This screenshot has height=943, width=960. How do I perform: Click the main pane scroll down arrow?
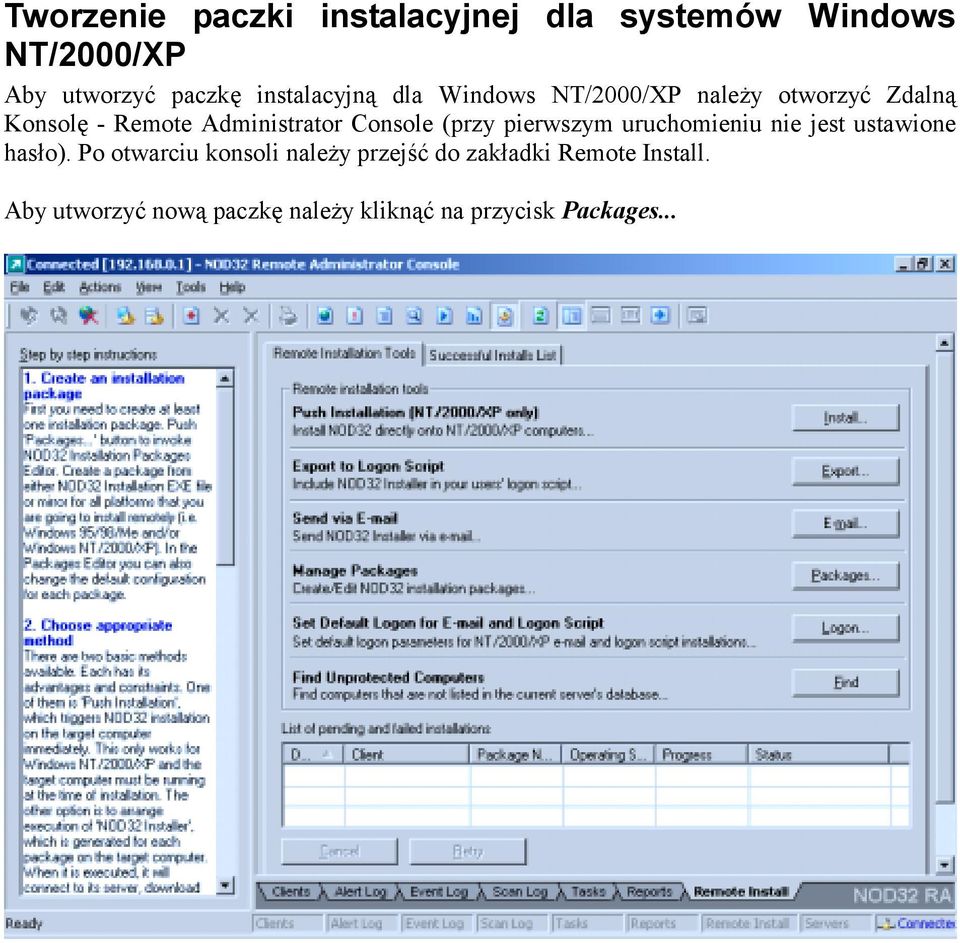coord(944,865)
